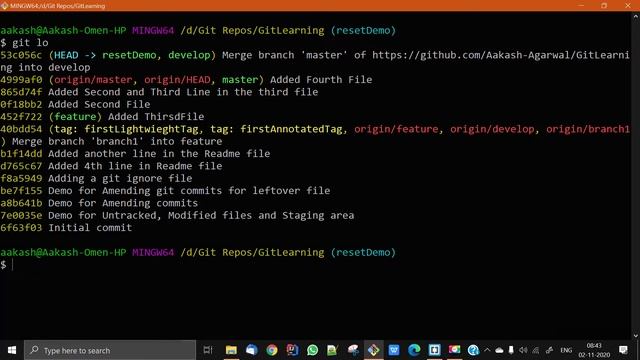640x360 pixels.
Task: Click the 'origin/feature' ref label
Action: click(396, 129)
